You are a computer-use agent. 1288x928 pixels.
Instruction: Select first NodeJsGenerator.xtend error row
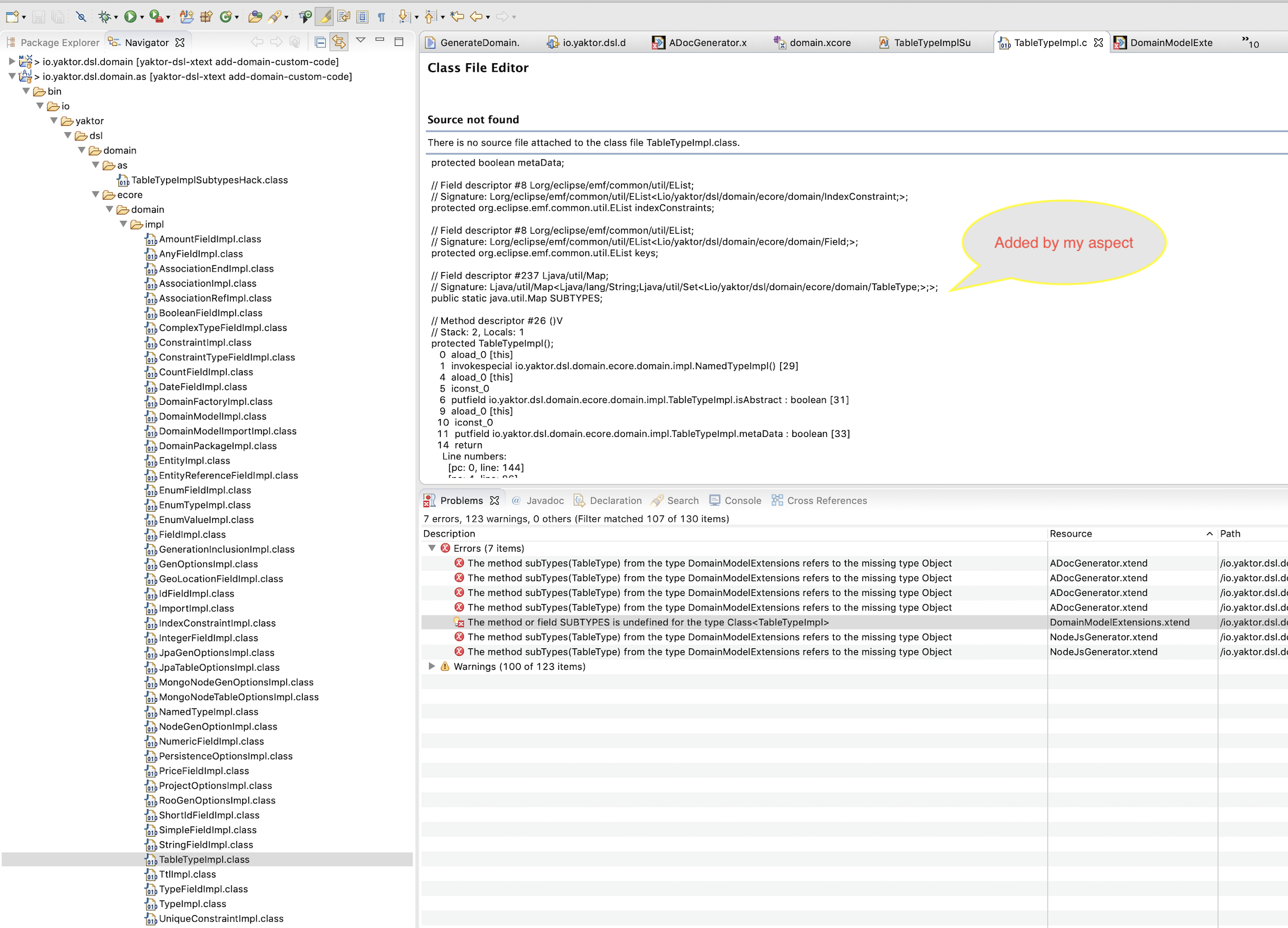coord(854,637)
